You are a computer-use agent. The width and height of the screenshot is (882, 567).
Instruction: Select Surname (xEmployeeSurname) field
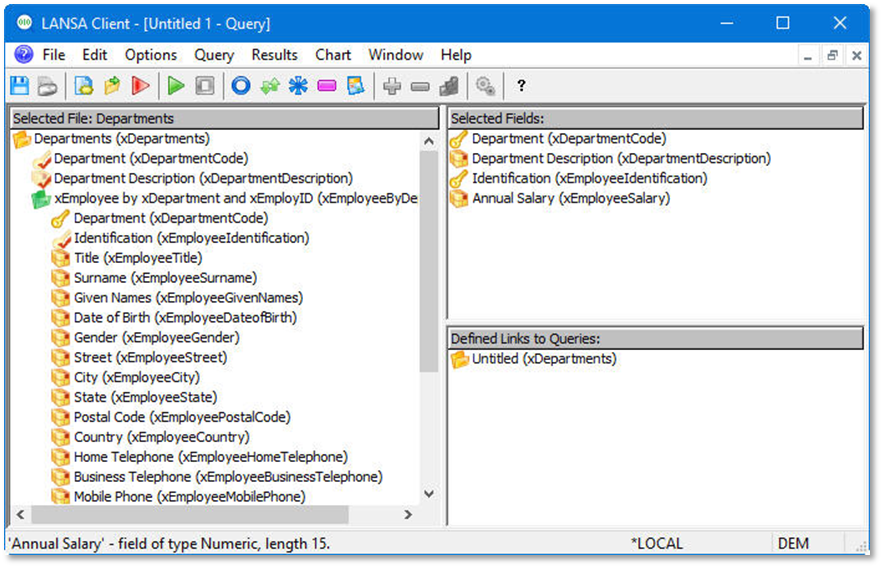165,278
